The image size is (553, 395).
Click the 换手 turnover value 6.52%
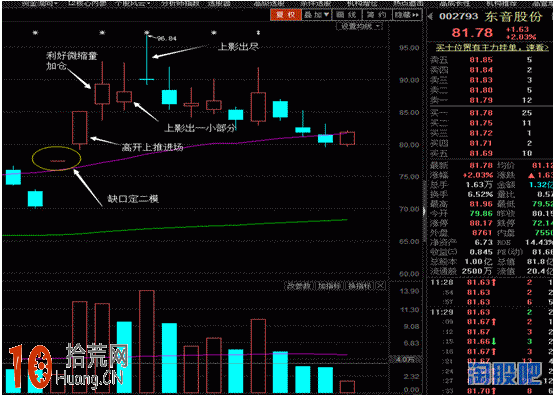coord(480,194)
